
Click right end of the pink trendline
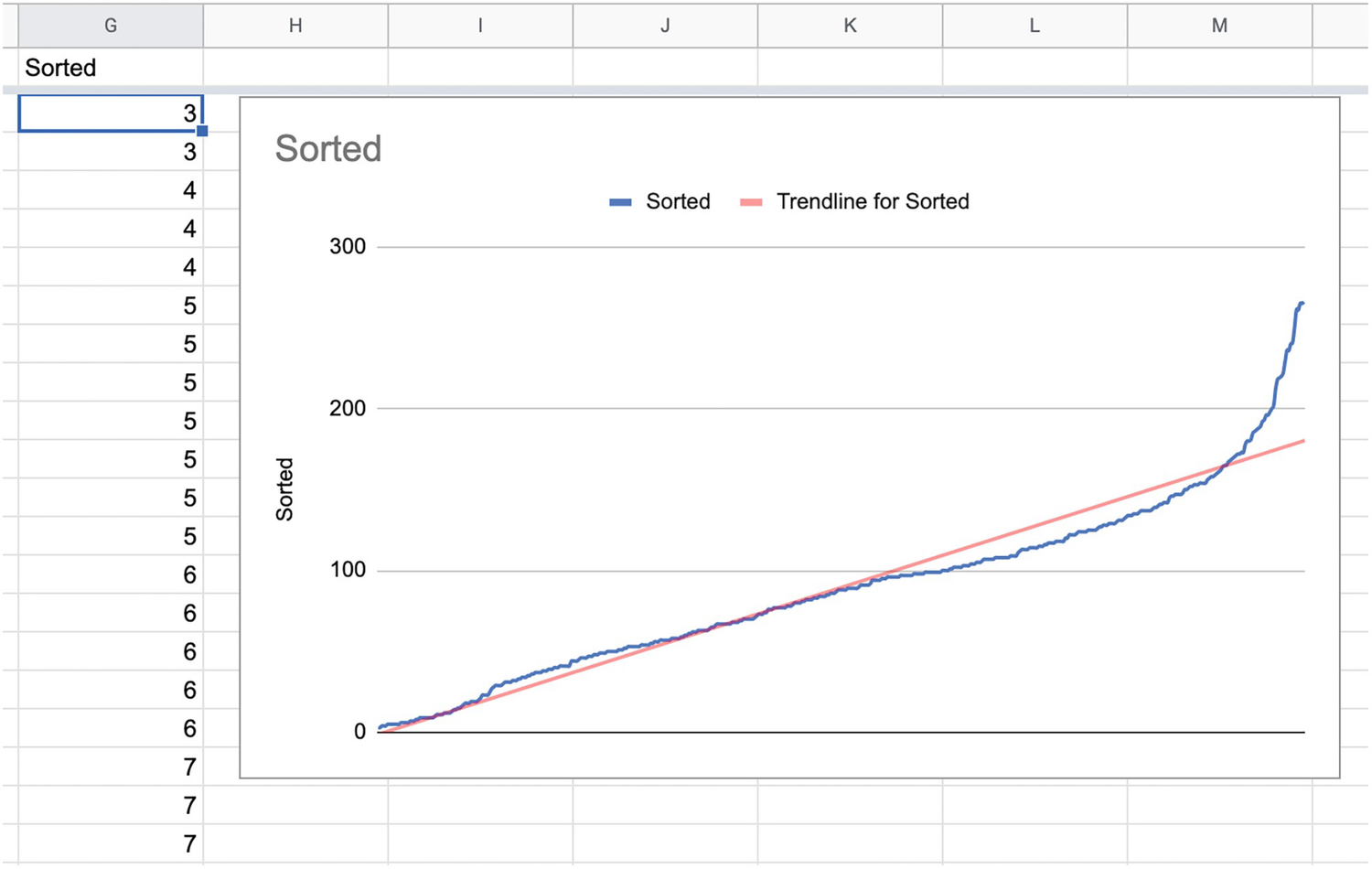click(x=1302, y=442)
